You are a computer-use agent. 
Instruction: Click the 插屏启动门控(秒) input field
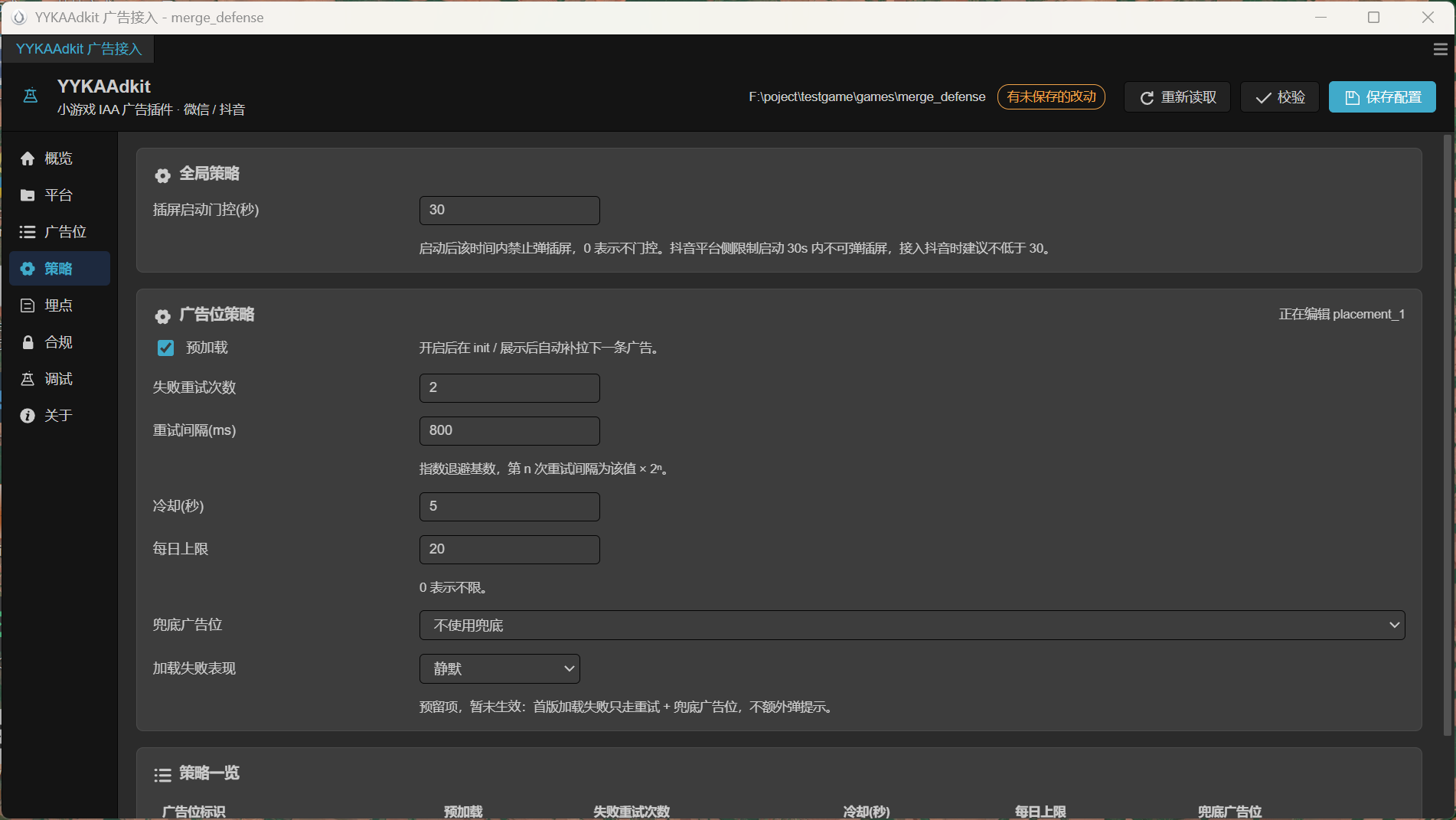point(509,211)
